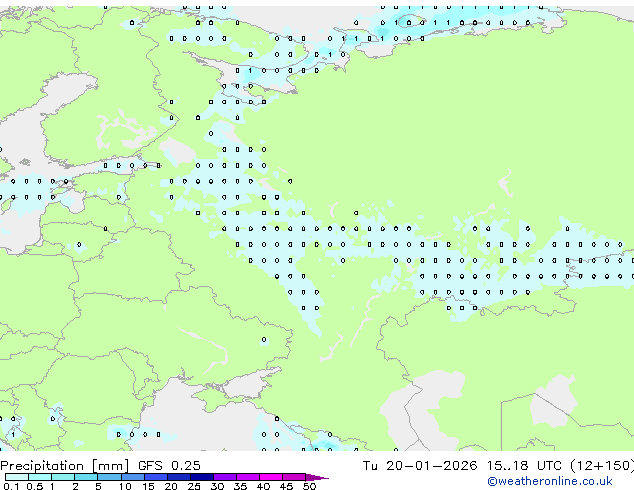The height and width of the screenshot is (490, 634).
Task: Pick the legend swatch between 5 and 10
Action: 110,477
